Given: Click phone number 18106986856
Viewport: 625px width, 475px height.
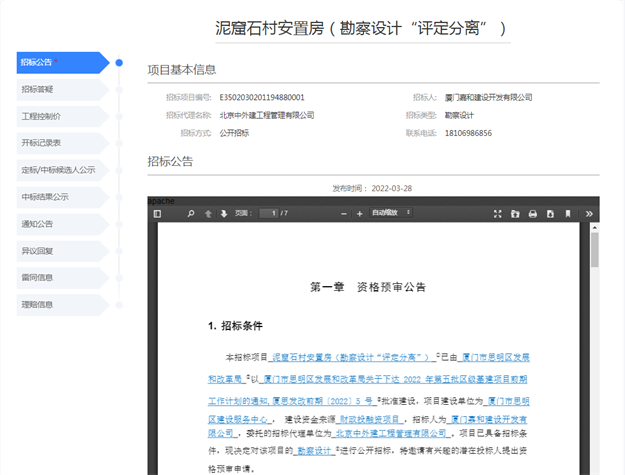Looking at the screenshot, I should (468, 133).
